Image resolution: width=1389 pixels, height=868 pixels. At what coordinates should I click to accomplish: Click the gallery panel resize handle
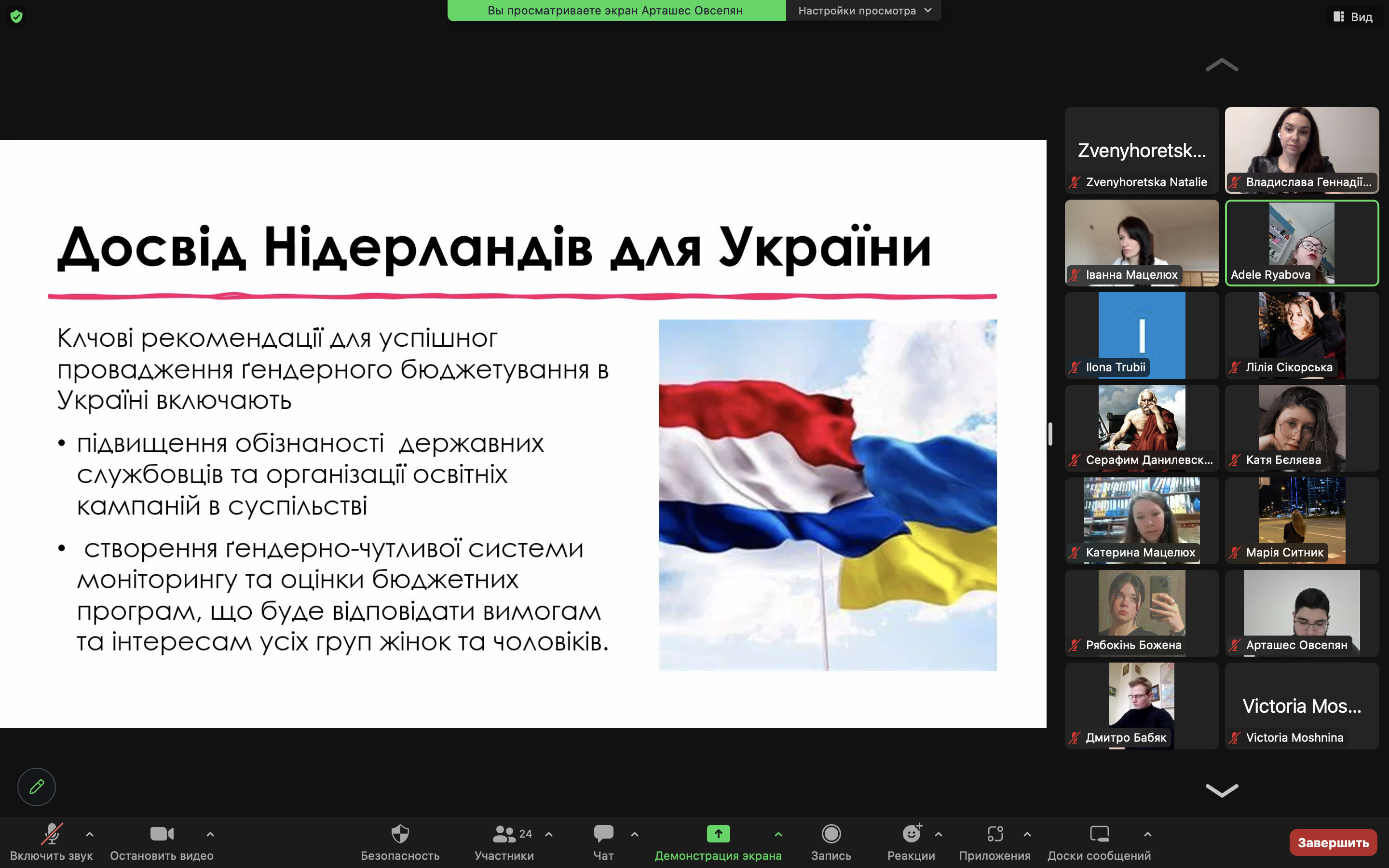[1050, 434]
